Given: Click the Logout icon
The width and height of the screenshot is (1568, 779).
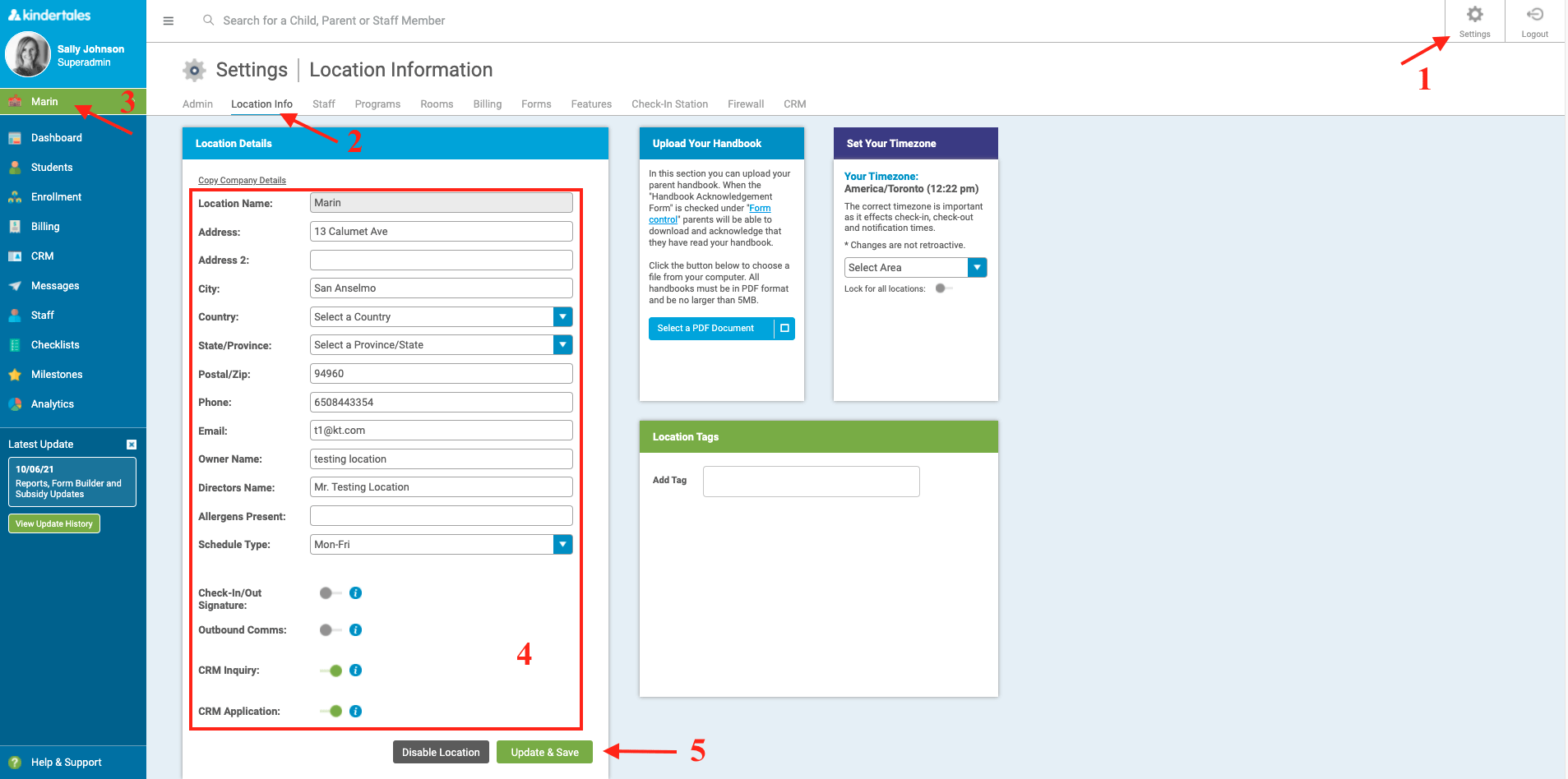Looking at the screenshot, I should coord(1534,15).
